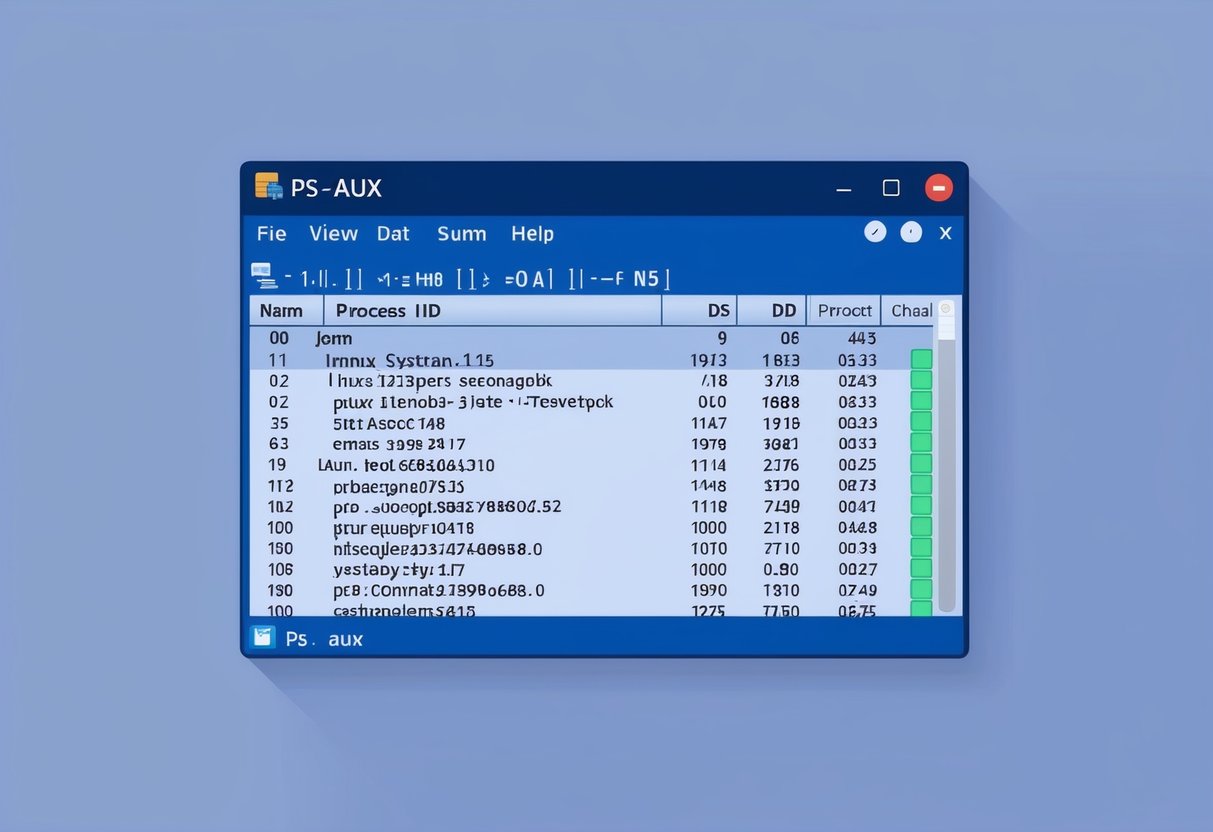The height and width of the screenshot is (832, 1213).
Task: Open the Fie menu
Action: pyautogui.click(x=271, y=233)
